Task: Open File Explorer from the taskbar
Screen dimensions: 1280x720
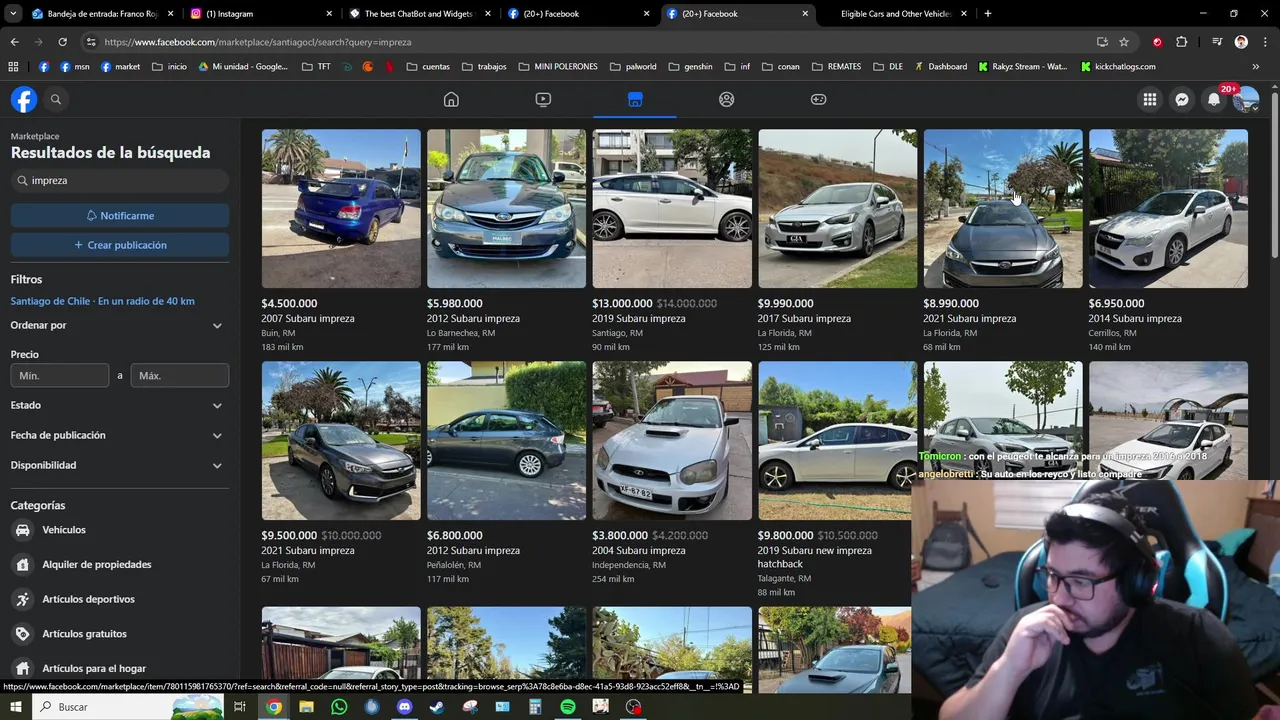Action: click(x=306, y=706)
